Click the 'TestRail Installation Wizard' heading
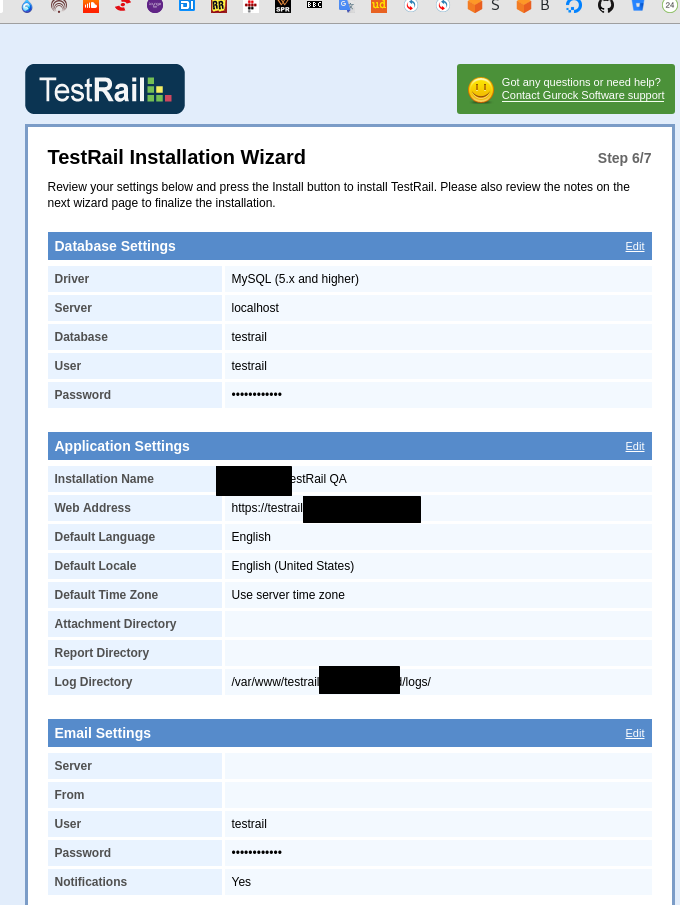The width and height of the screenshot is (680, 905). (x=176, y=157)
